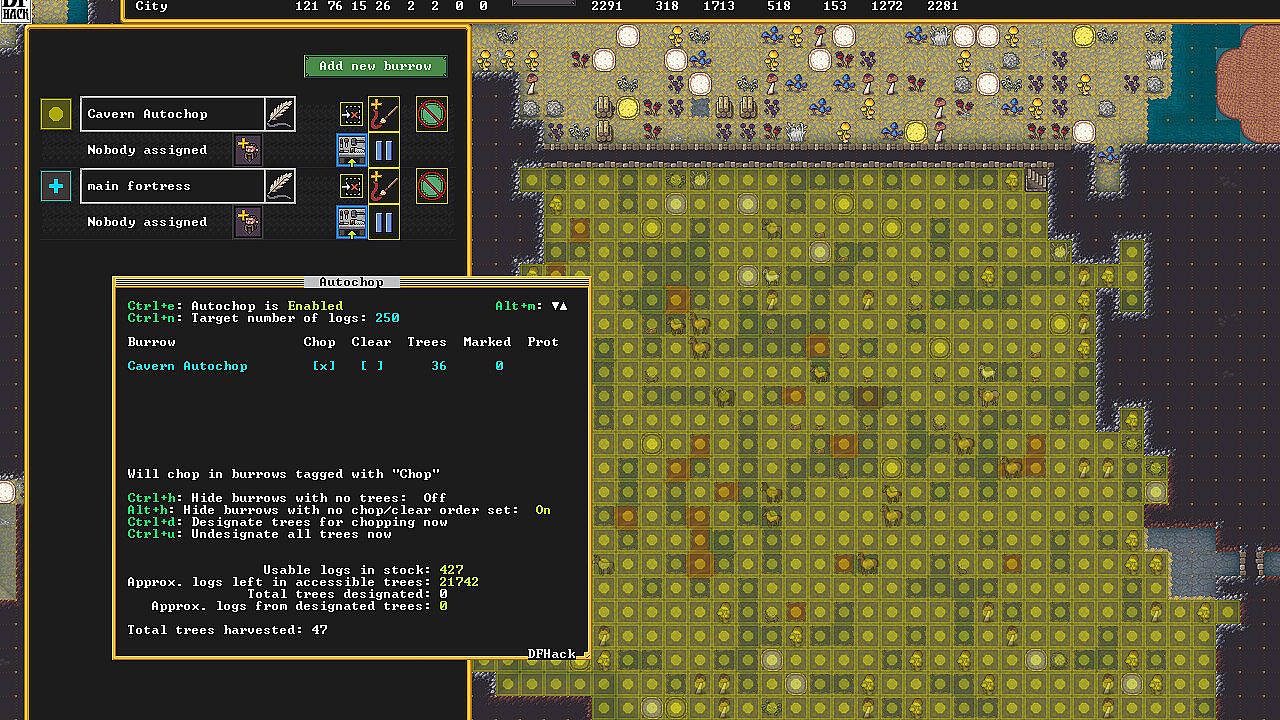The image size is (1280, 720).
Task: Select the erase-area tool for Cavern Autochop
Action: pyautogui.click(x=352, y=114)
